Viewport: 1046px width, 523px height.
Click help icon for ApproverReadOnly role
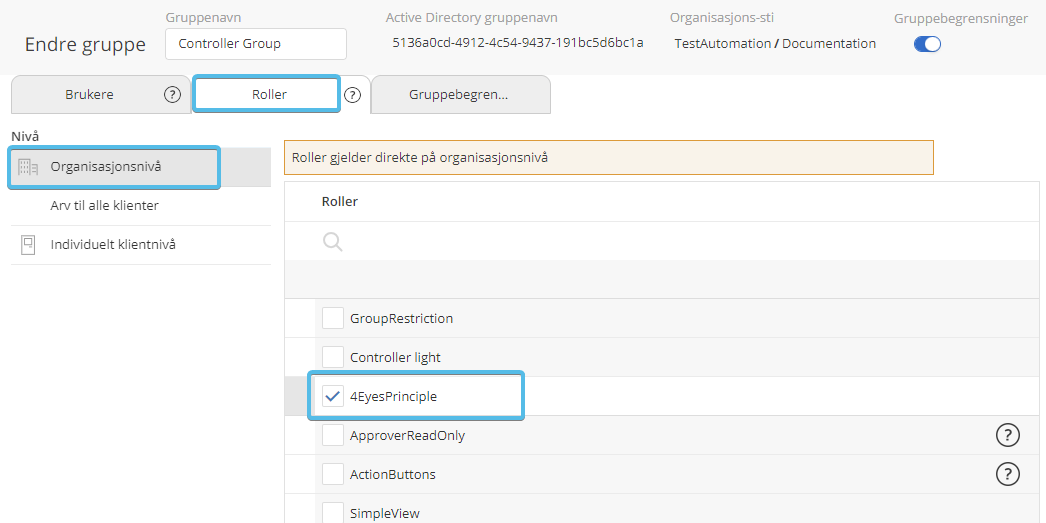1007,435
